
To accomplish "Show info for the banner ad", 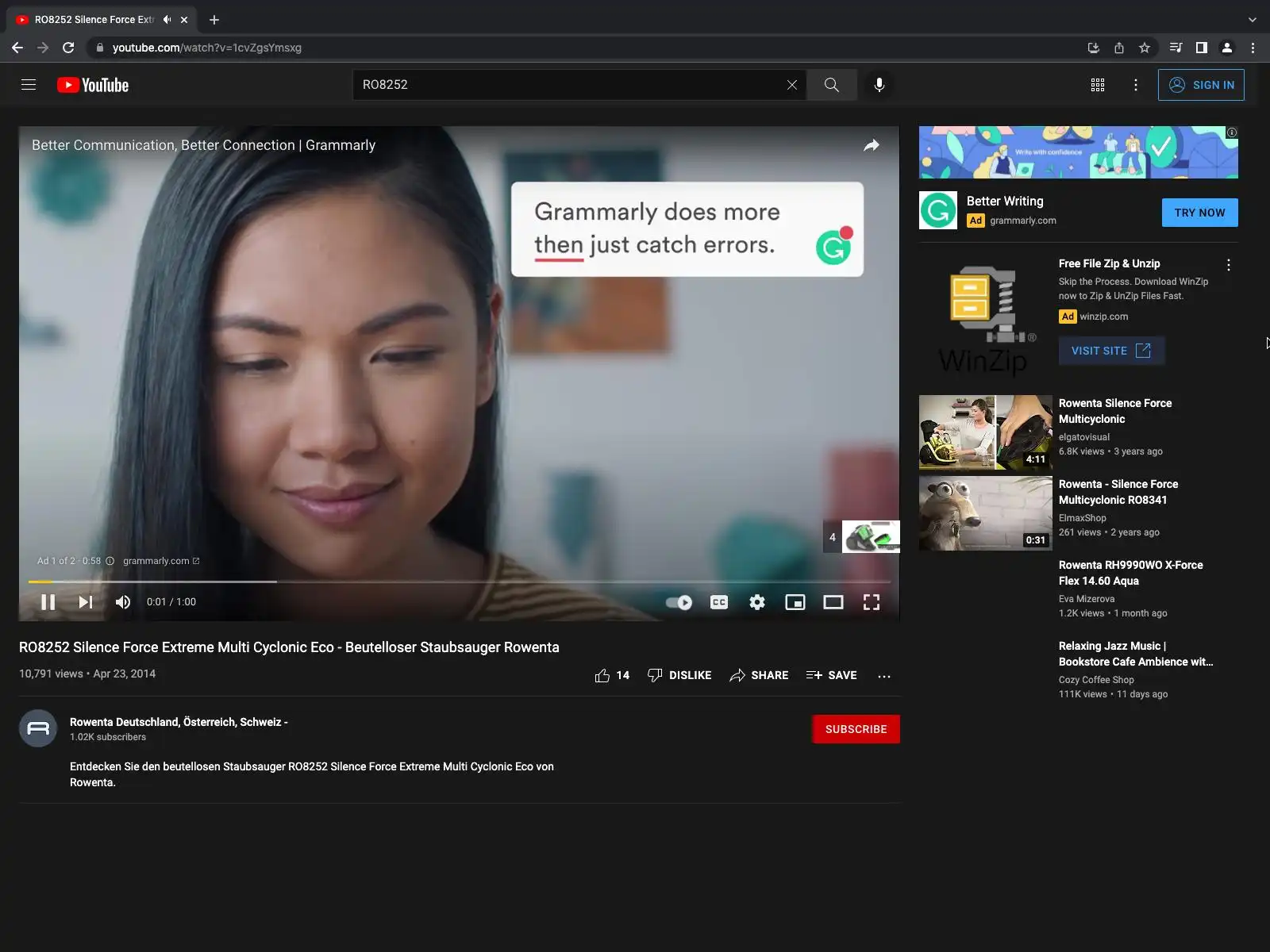I will click(1232, 132).
